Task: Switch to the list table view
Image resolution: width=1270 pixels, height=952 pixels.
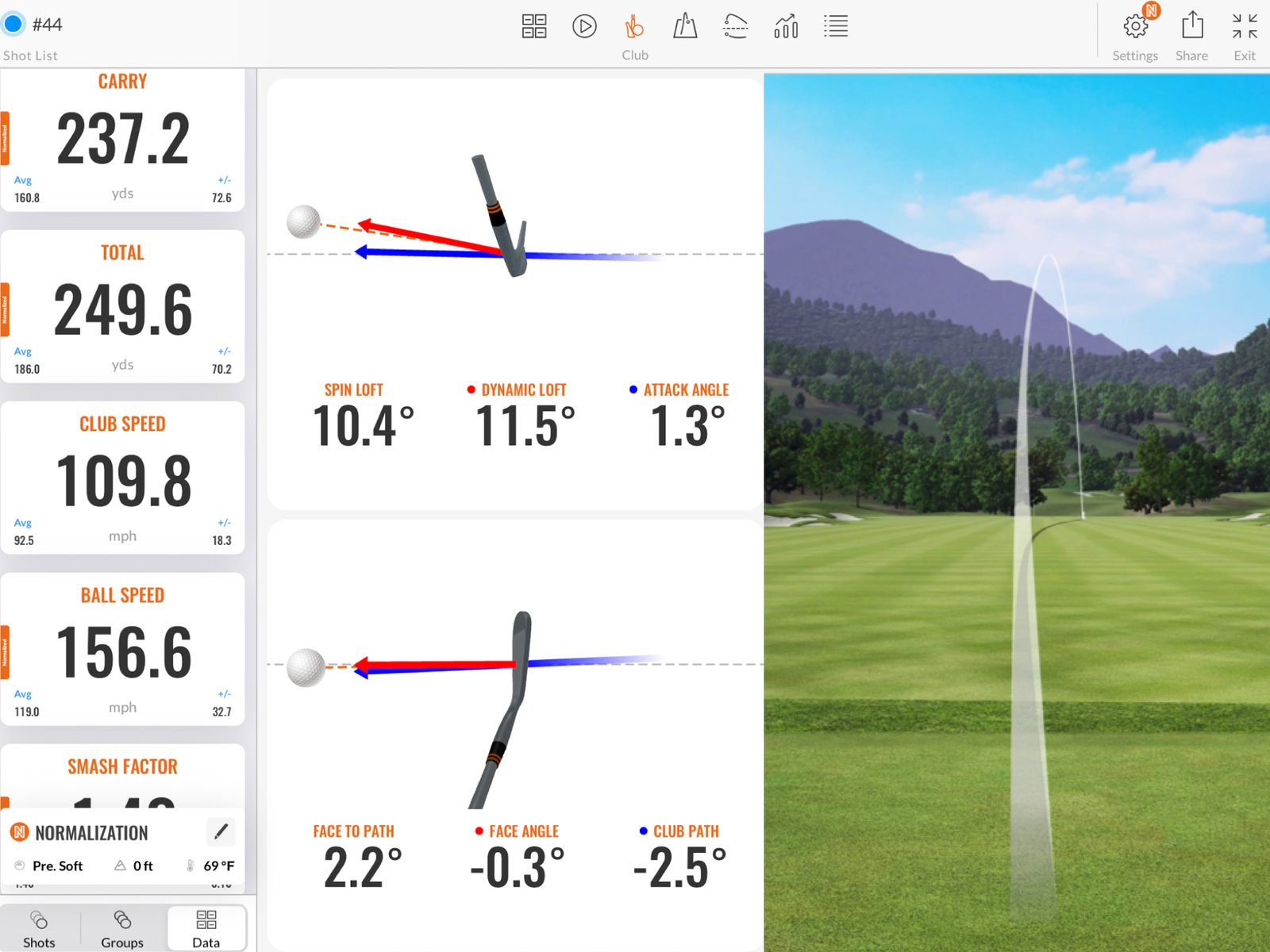Action: (x=836, y=26)
